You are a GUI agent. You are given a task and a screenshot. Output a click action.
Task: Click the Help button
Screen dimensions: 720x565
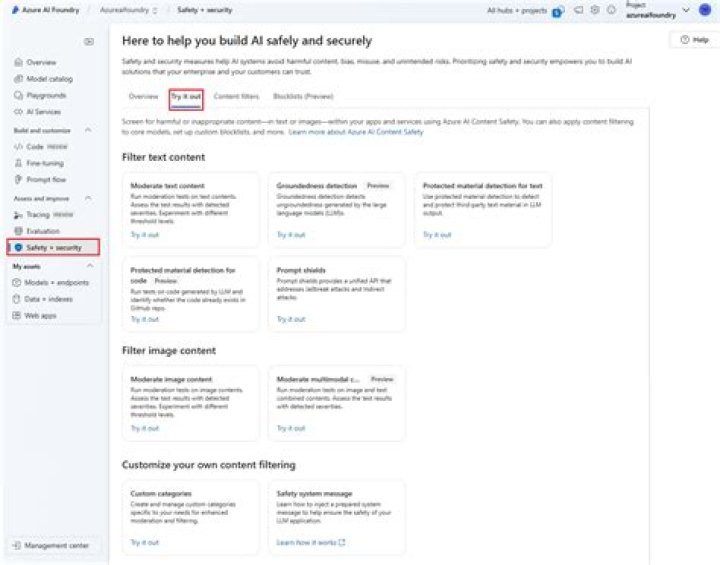tap(694, 40)
